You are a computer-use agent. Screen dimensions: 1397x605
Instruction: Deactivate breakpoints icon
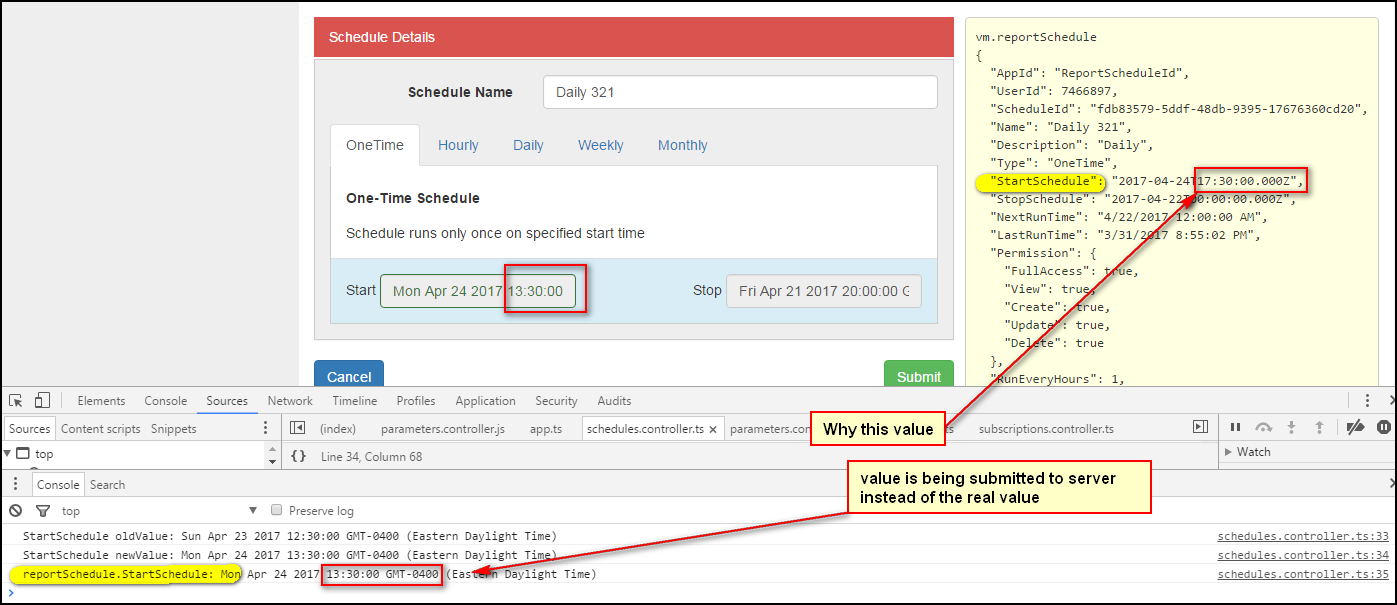click(x=1355, y=427)
